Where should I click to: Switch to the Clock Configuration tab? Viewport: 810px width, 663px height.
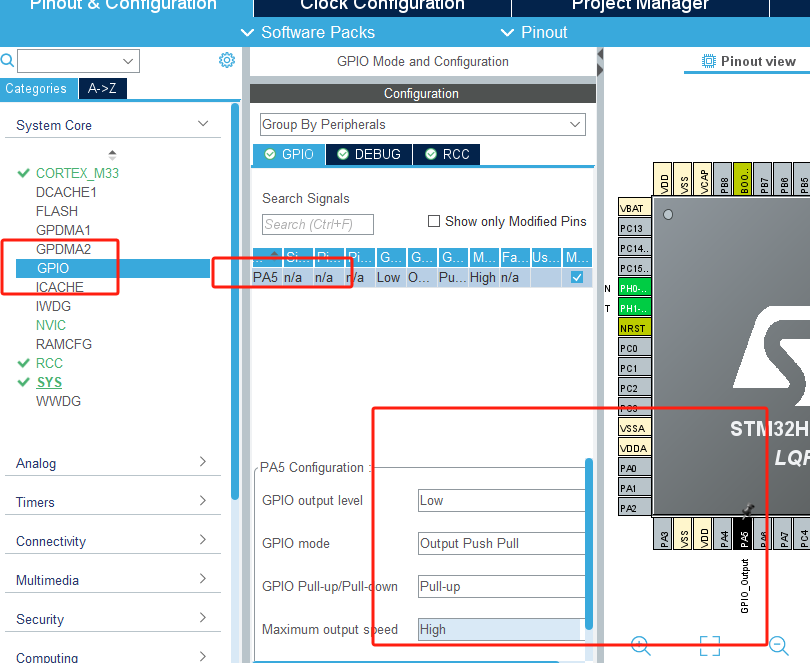380,6
